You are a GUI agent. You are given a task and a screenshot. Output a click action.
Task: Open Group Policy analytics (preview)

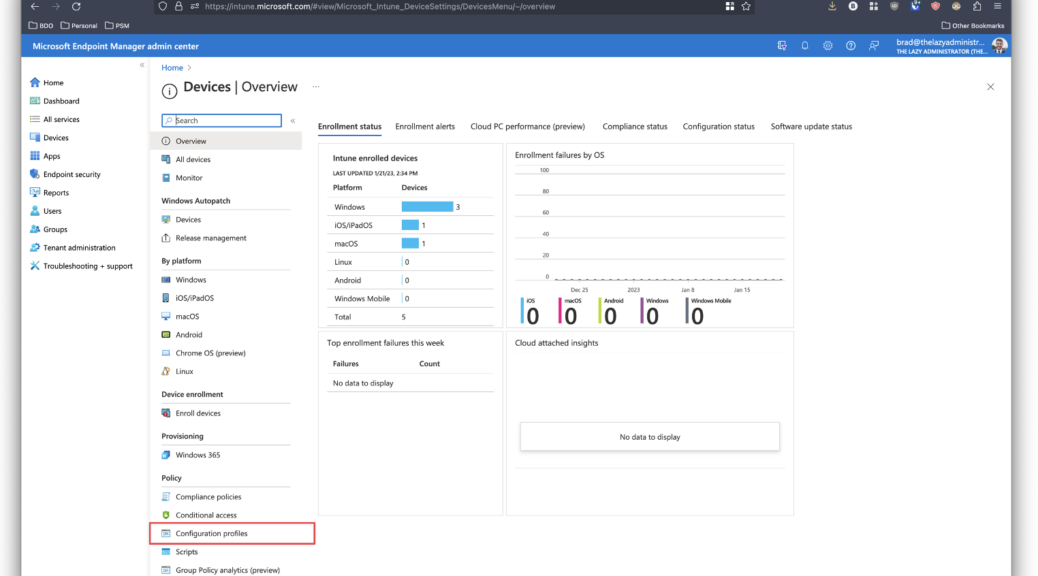220,570
